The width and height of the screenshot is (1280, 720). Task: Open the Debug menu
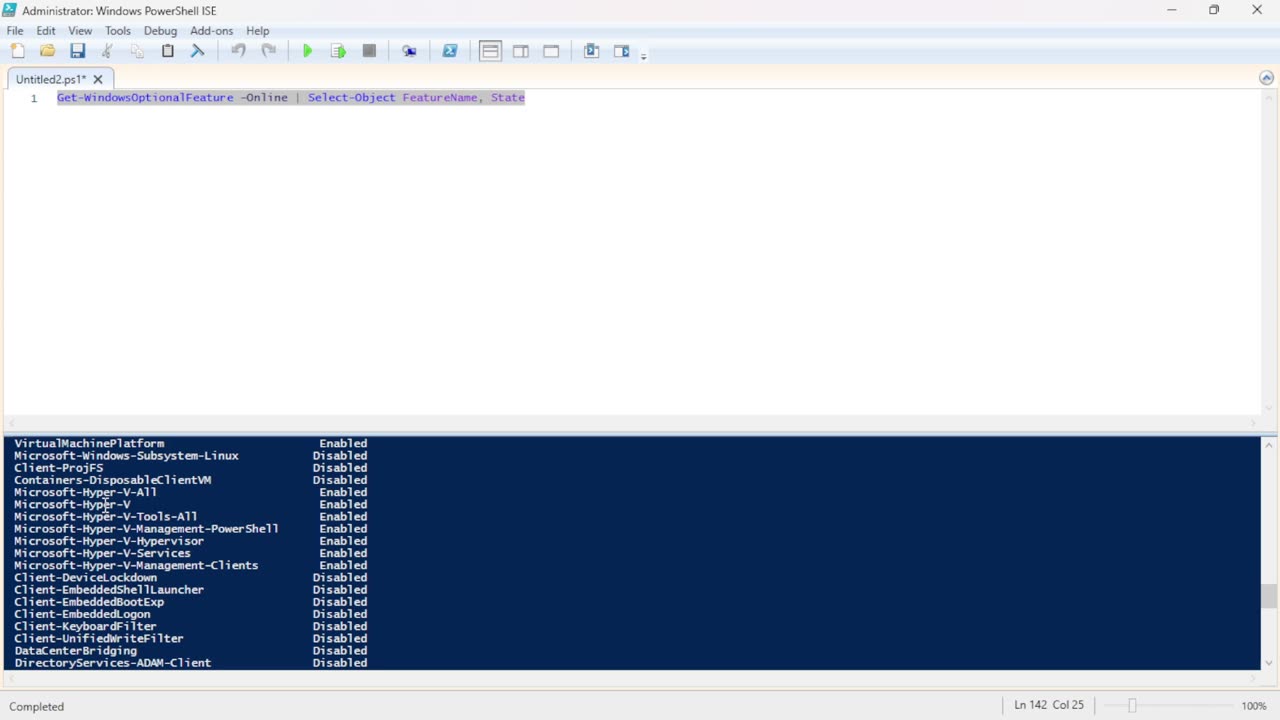tap(160, 31)
